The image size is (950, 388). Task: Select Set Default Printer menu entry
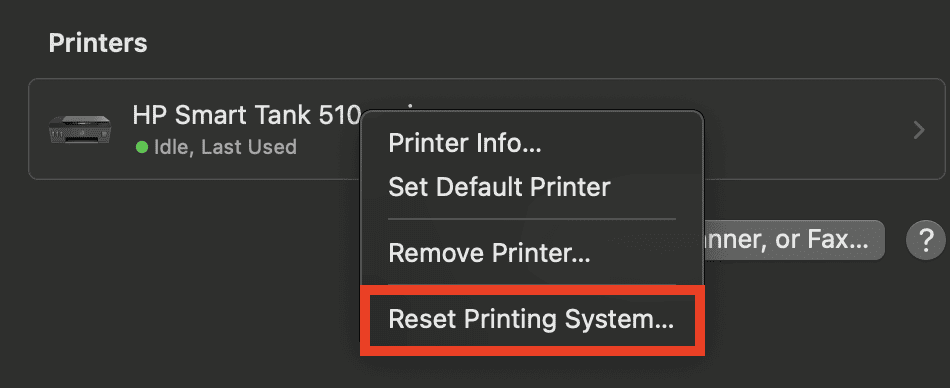click(x=499, y=187)
